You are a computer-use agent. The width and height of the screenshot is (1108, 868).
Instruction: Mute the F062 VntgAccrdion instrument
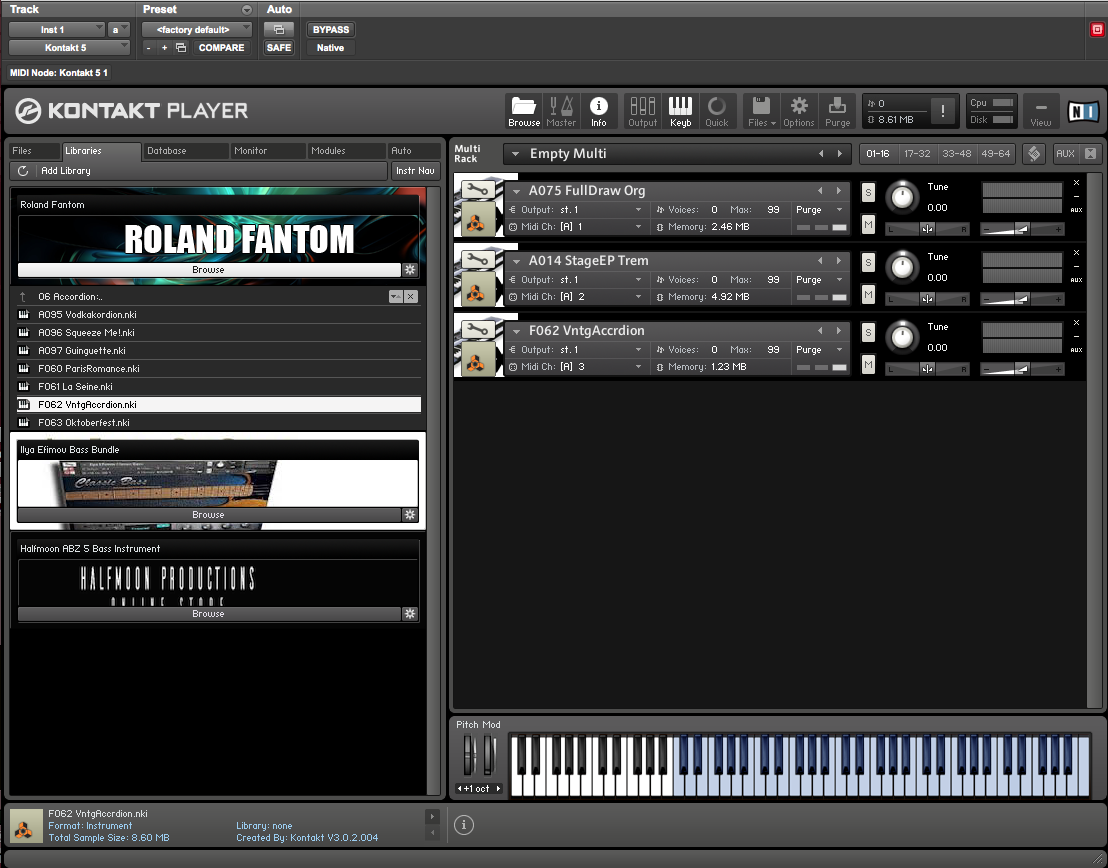pos(868,365)
